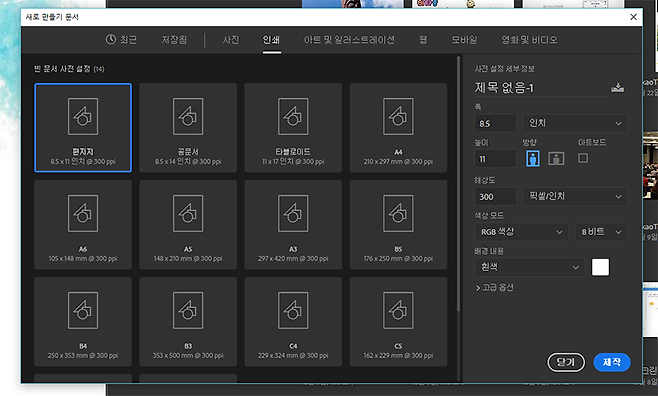Image resolution: width=658 pixels, height=396 pixels.
Task: Click the clock icon on 최근 tab
Action: click(111, 39)
